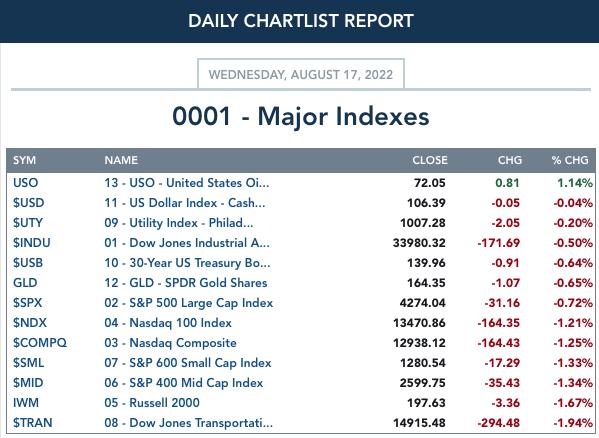Open the $USD symbol link
This screenshot has width=599, height=438.
pos(29,203)
